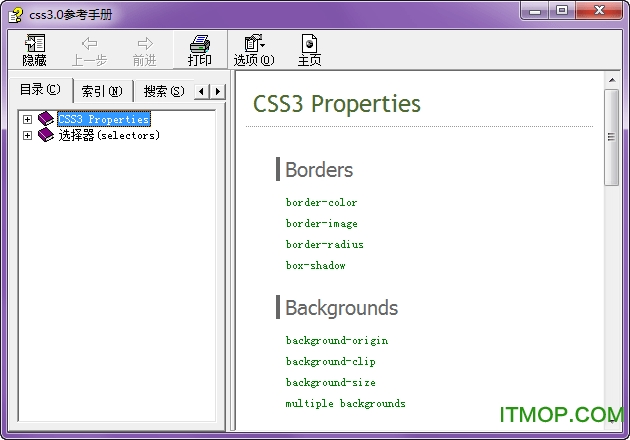Viewport: 630px width, 440px height.
Task: Open the multiple backgrounds link
Action: 345,404
